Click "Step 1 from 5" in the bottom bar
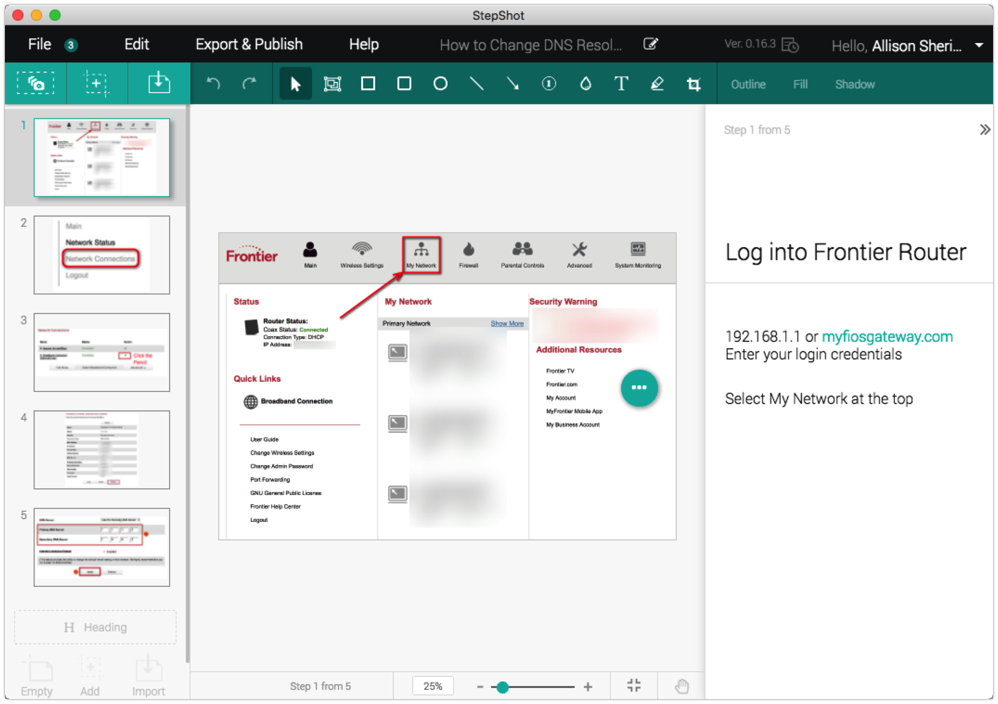The height and width of the screenshot is (704, 998). coord(320,686)
